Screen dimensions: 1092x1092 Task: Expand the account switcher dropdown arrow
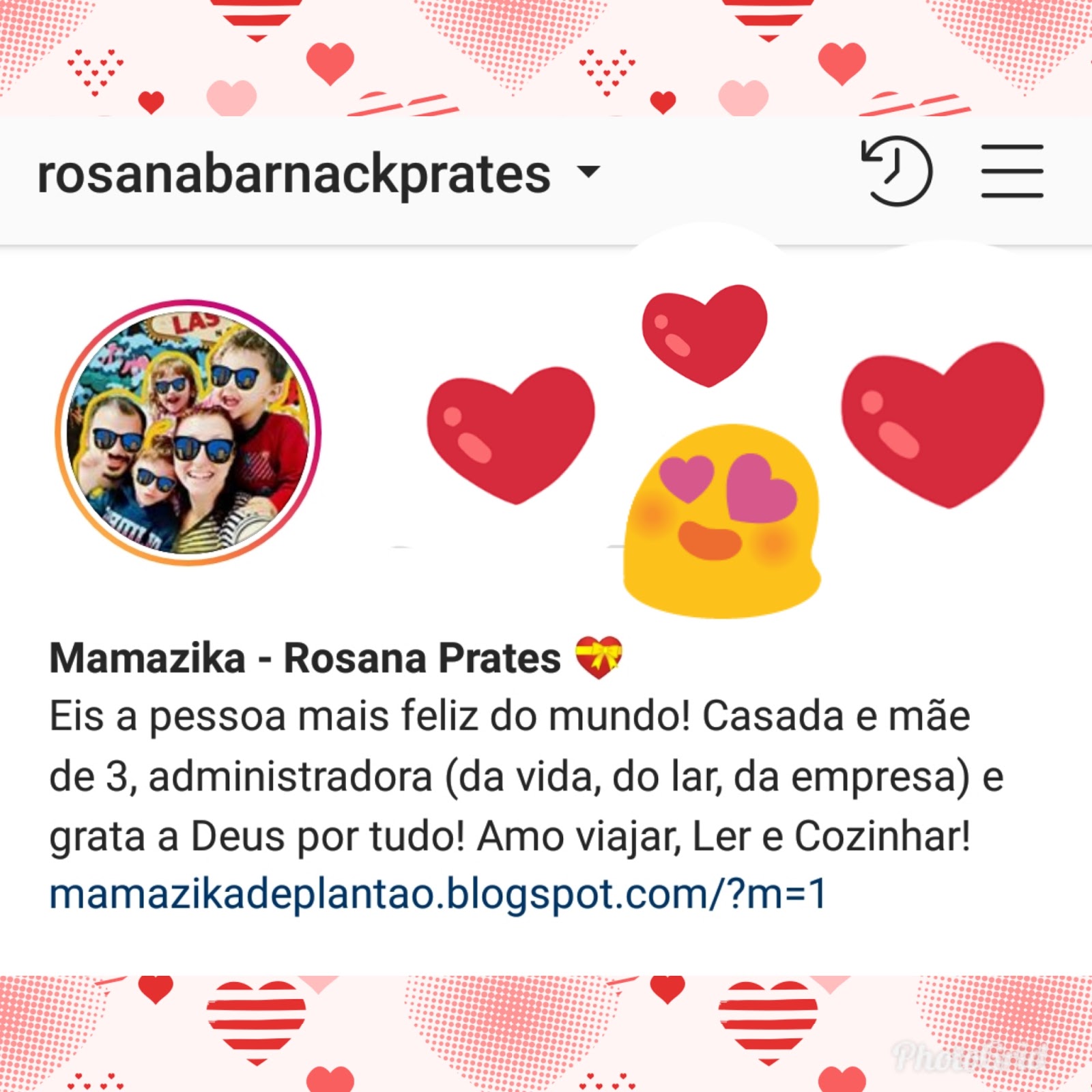click(588, 170)
